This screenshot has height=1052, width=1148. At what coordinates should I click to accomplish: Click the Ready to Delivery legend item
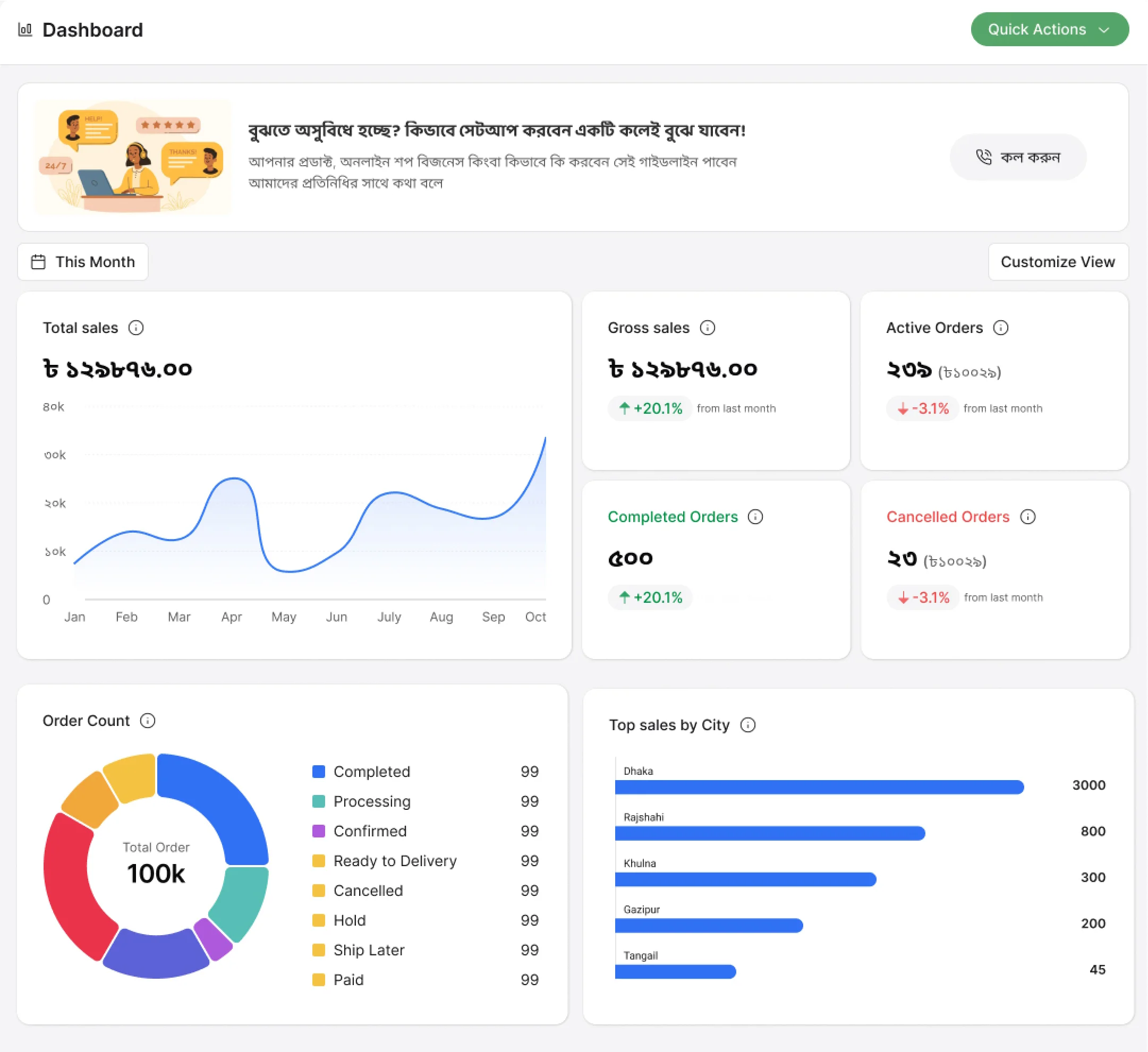395,861
